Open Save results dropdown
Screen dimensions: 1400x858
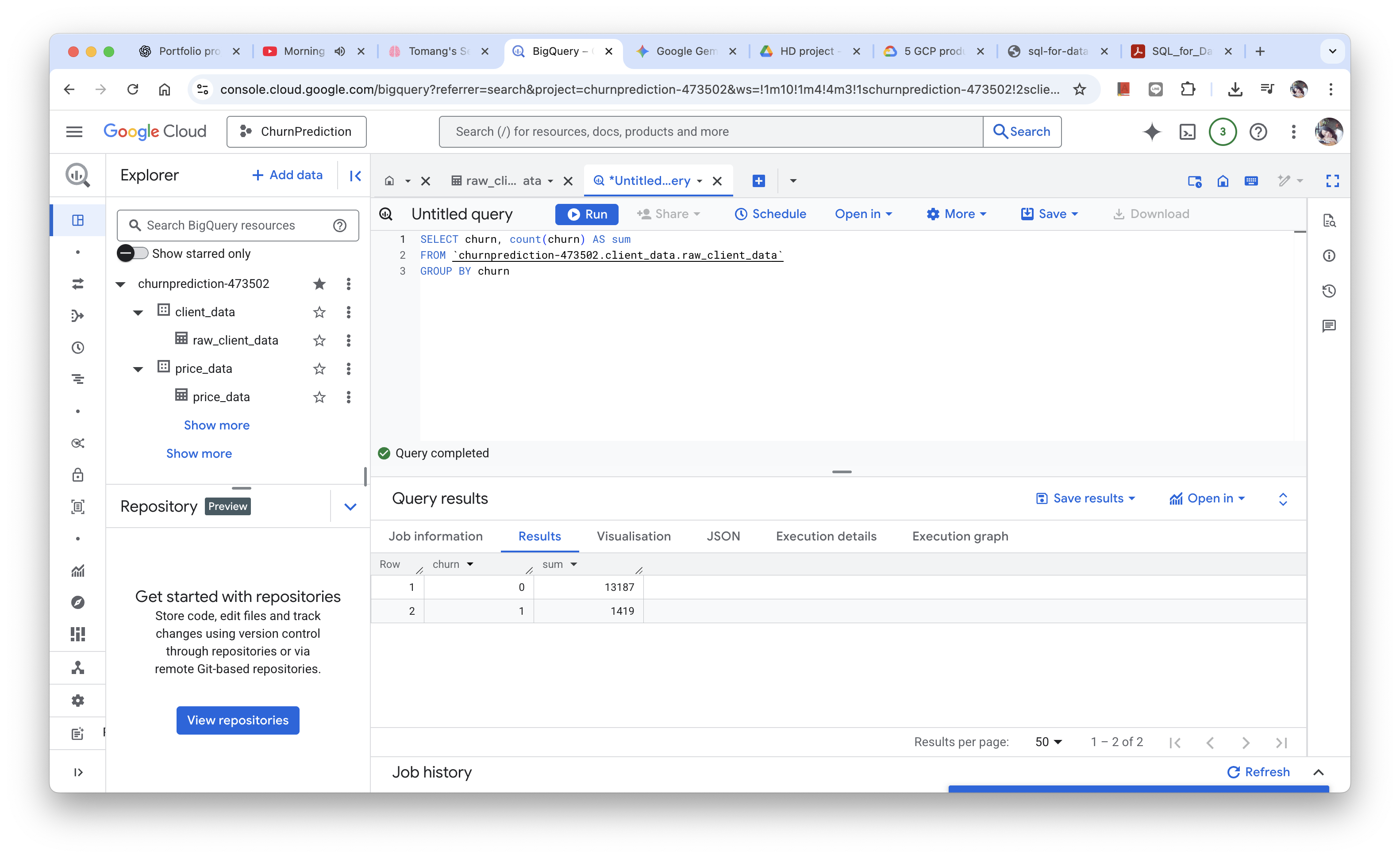(1086, 498)
